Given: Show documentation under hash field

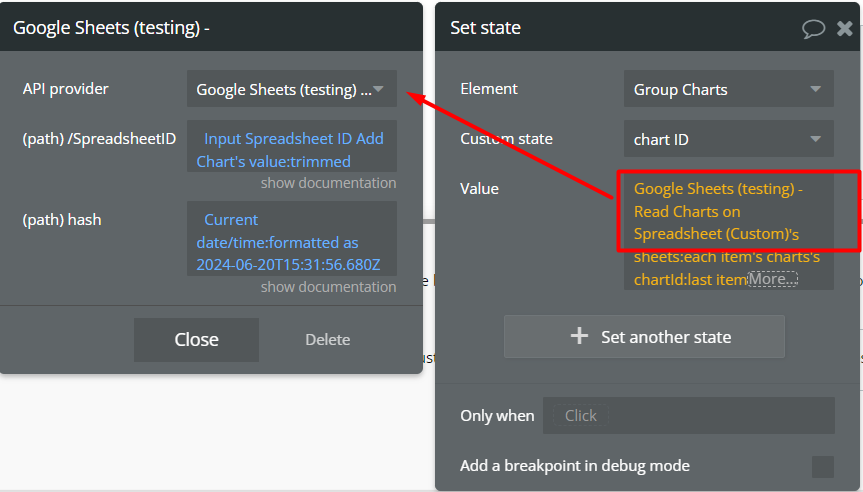Looking at the screenshot, I should click(328, 287).
